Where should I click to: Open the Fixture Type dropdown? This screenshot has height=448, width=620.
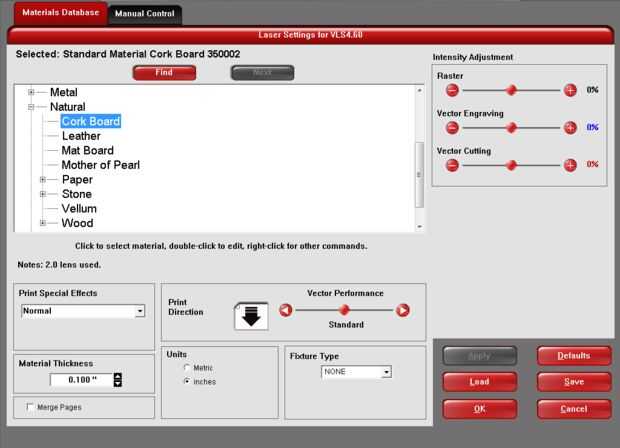coord(386,372)
